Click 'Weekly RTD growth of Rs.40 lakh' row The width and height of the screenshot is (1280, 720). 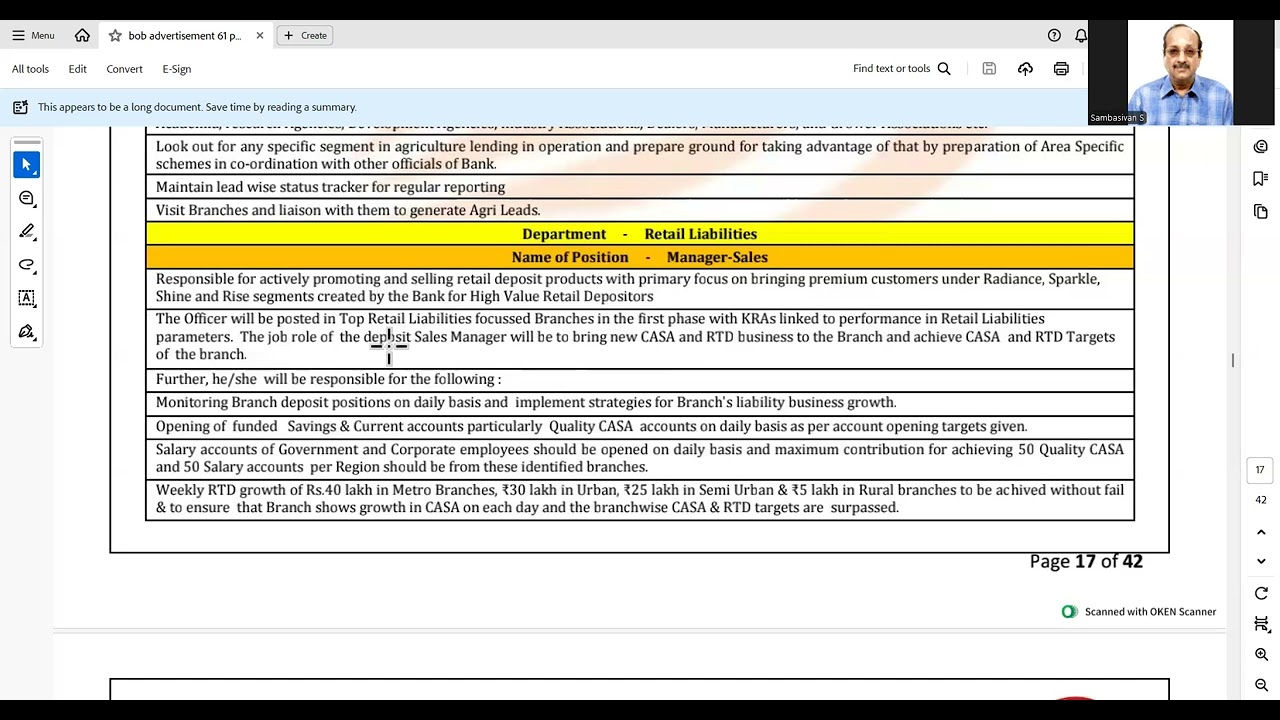(x=640, y=499)
